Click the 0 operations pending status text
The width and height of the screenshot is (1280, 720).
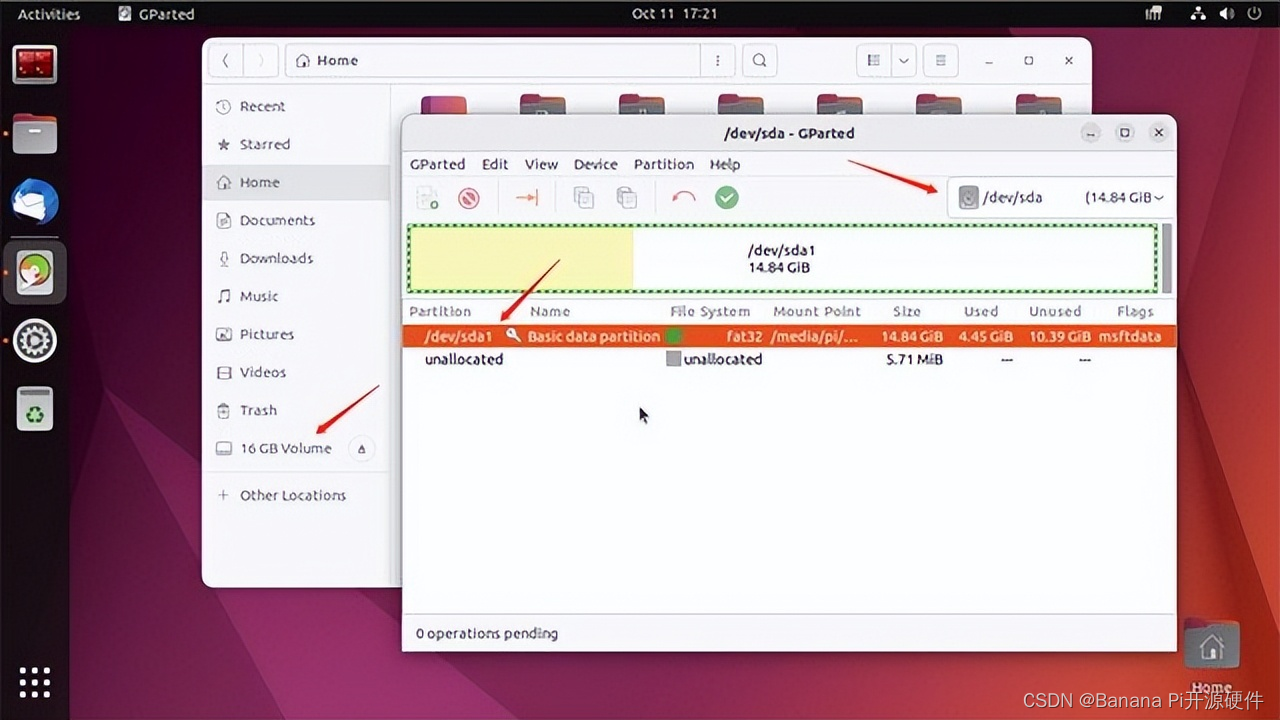pos(487,633)
